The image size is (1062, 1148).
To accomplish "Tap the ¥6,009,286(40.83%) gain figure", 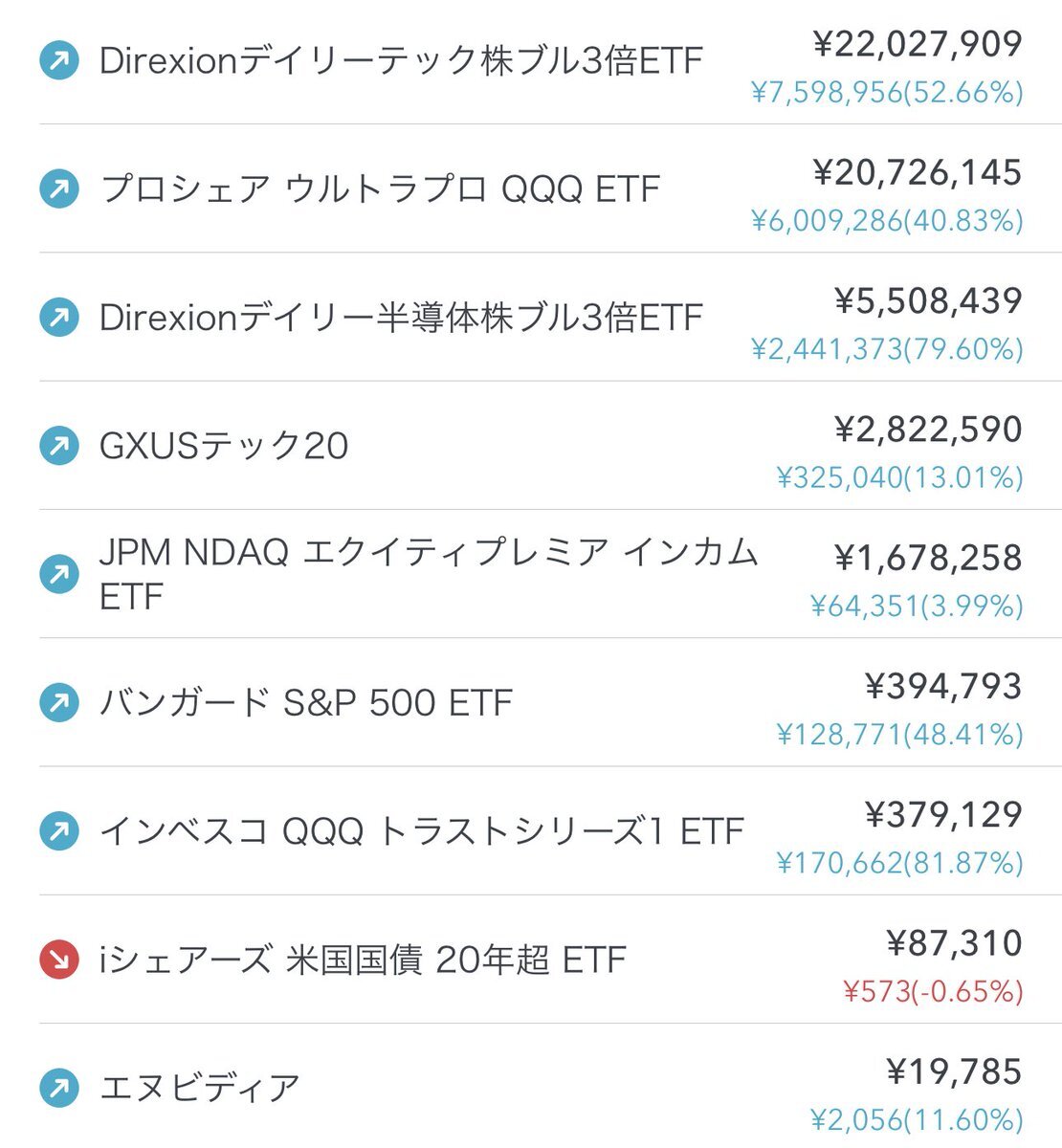I will pyautogui.click(x=887, y=221).
